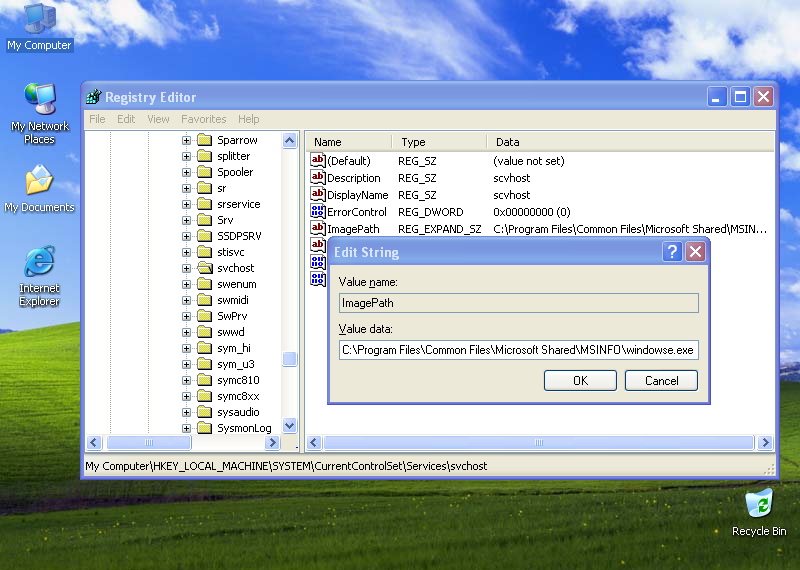Cancel the Edit String dialog
Image resolution: width=800 pixels, height=570 pixels.
[661, 380]
